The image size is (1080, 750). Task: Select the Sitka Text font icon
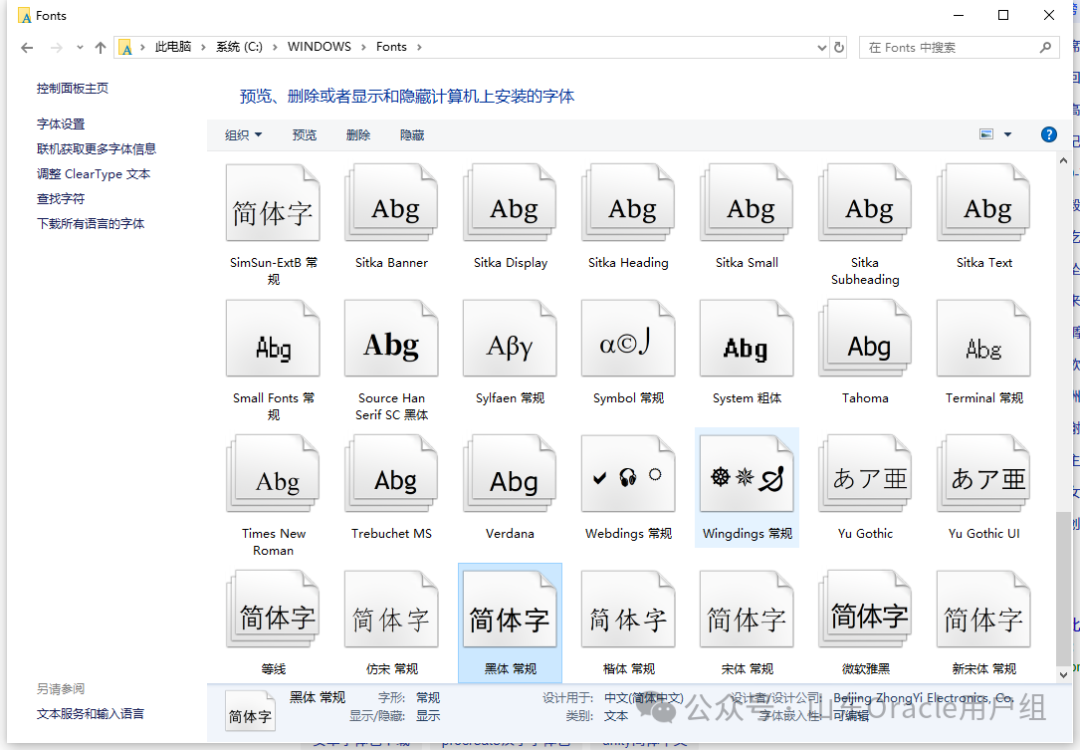(984, 203)
